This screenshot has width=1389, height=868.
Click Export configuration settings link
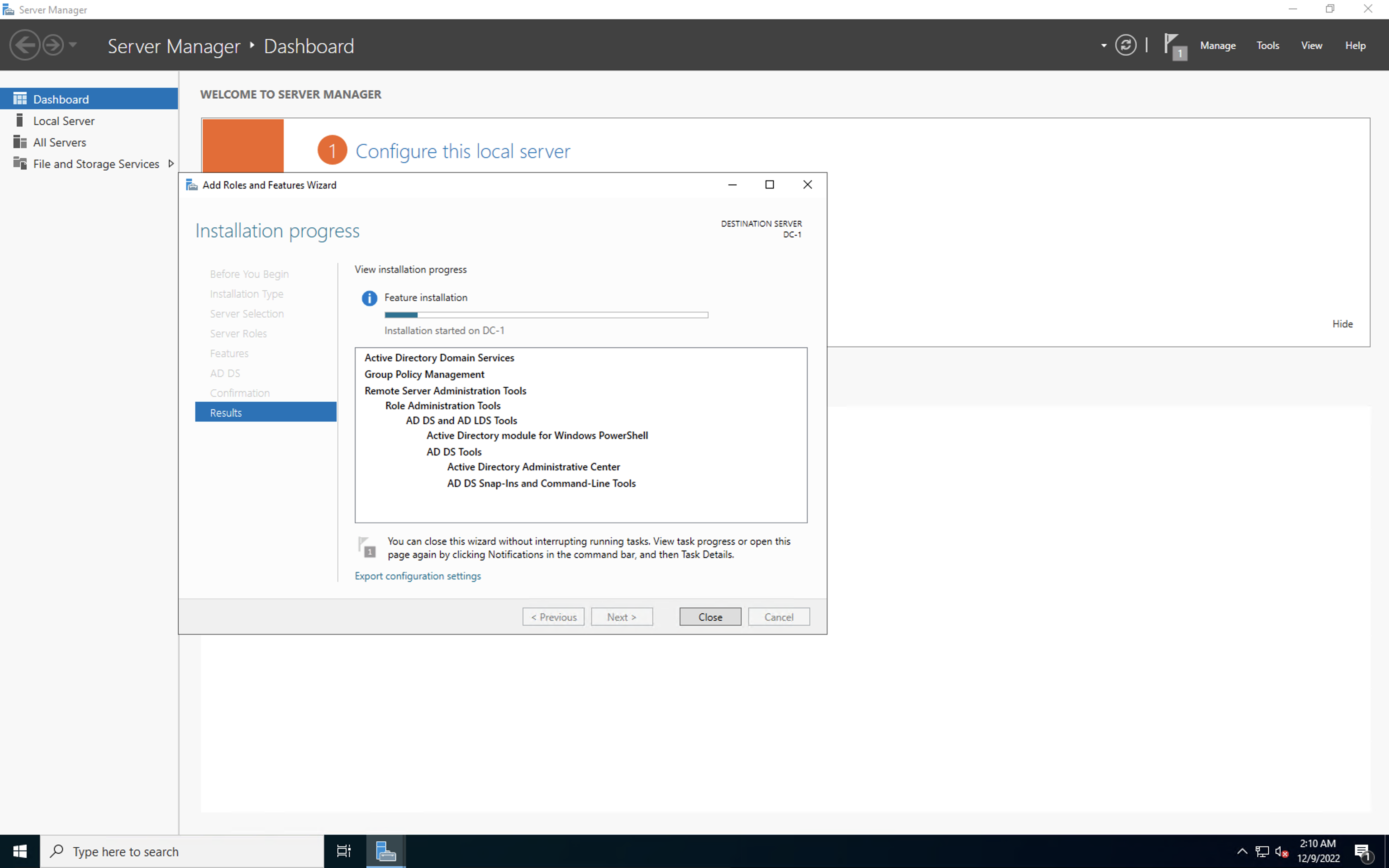[x=417, y=576]
